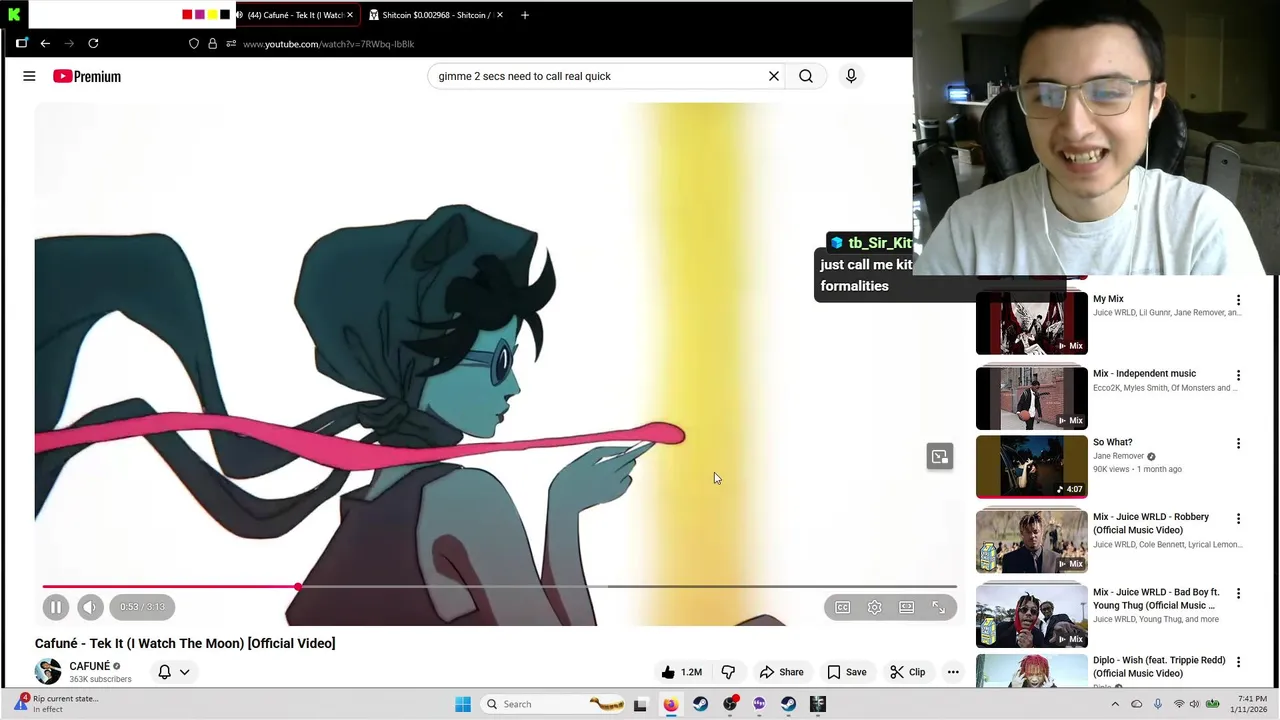This screenshot has width=1280, height=720.
Task: Clear the search box with the X
Action: pos(774,76)
